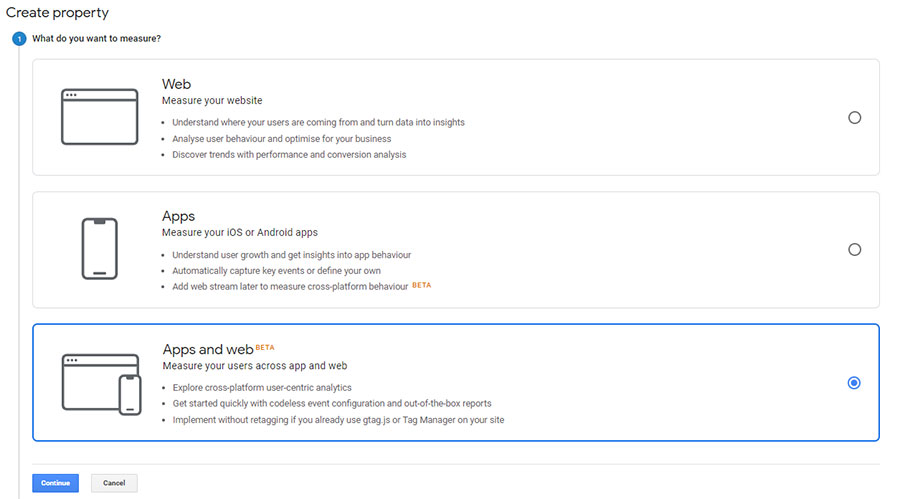900x499 pixels.
Task: Click the BETA label after cross-platform behaviour
Action: pyautogui.click(x=421, y=285)
